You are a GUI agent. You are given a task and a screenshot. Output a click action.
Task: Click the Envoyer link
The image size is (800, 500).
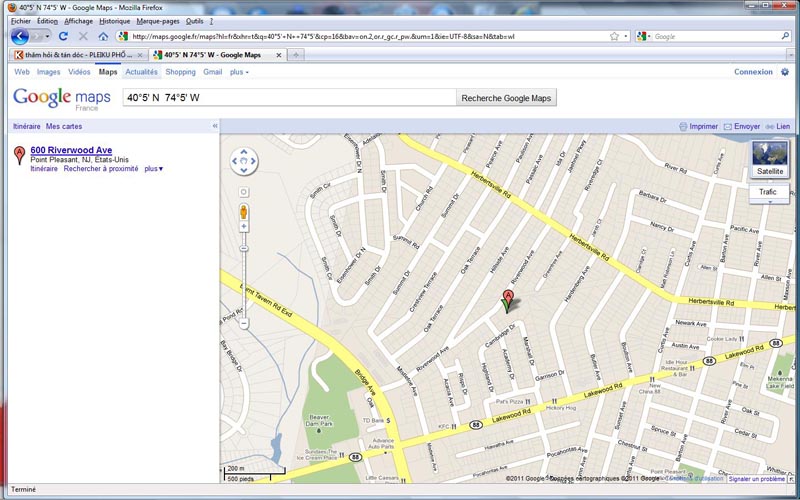coord(747,127)
